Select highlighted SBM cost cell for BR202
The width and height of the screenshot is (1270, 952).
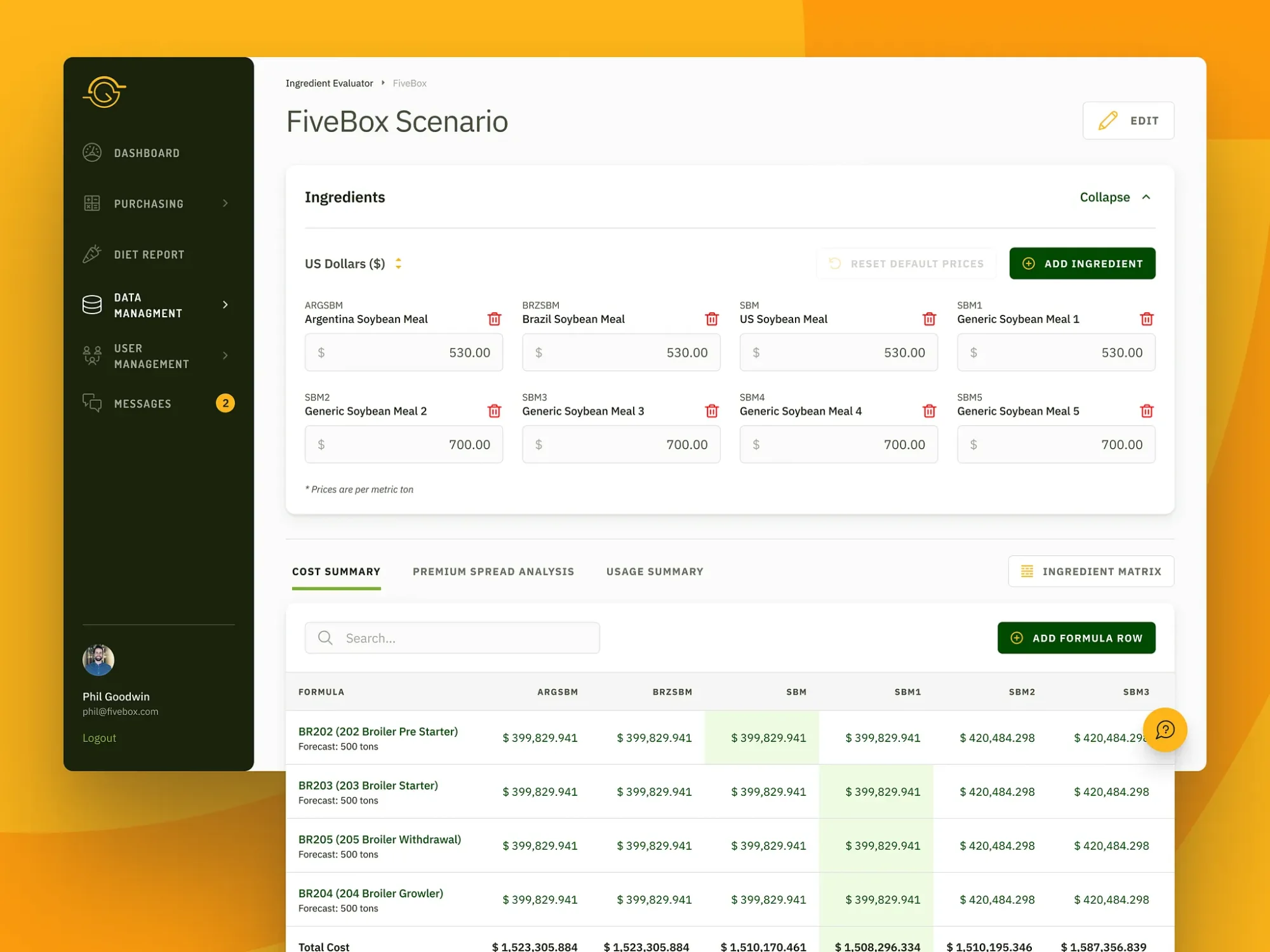762,737
